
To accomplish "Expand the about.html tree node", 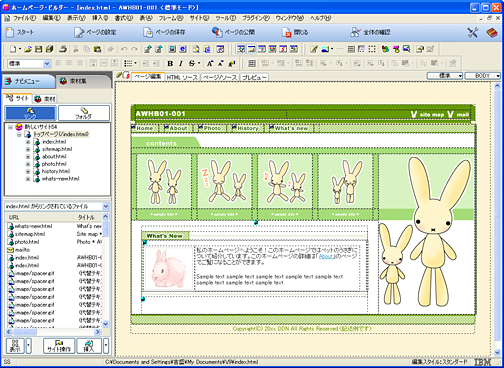I will coord(28,157).
